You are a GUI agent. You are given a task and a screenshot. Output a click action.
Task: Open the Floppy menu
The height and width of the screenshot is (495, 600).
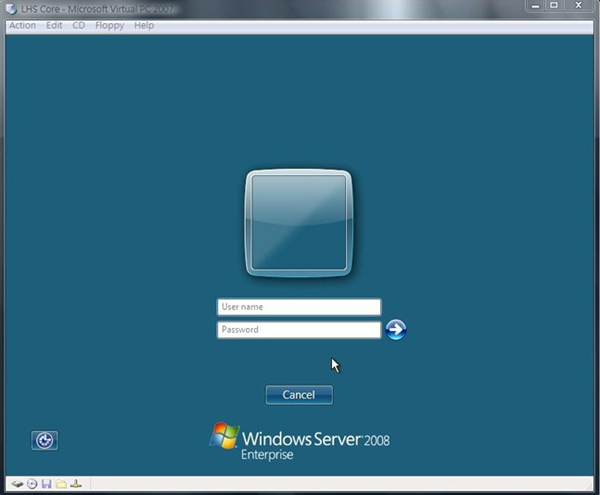click(109, 25)
